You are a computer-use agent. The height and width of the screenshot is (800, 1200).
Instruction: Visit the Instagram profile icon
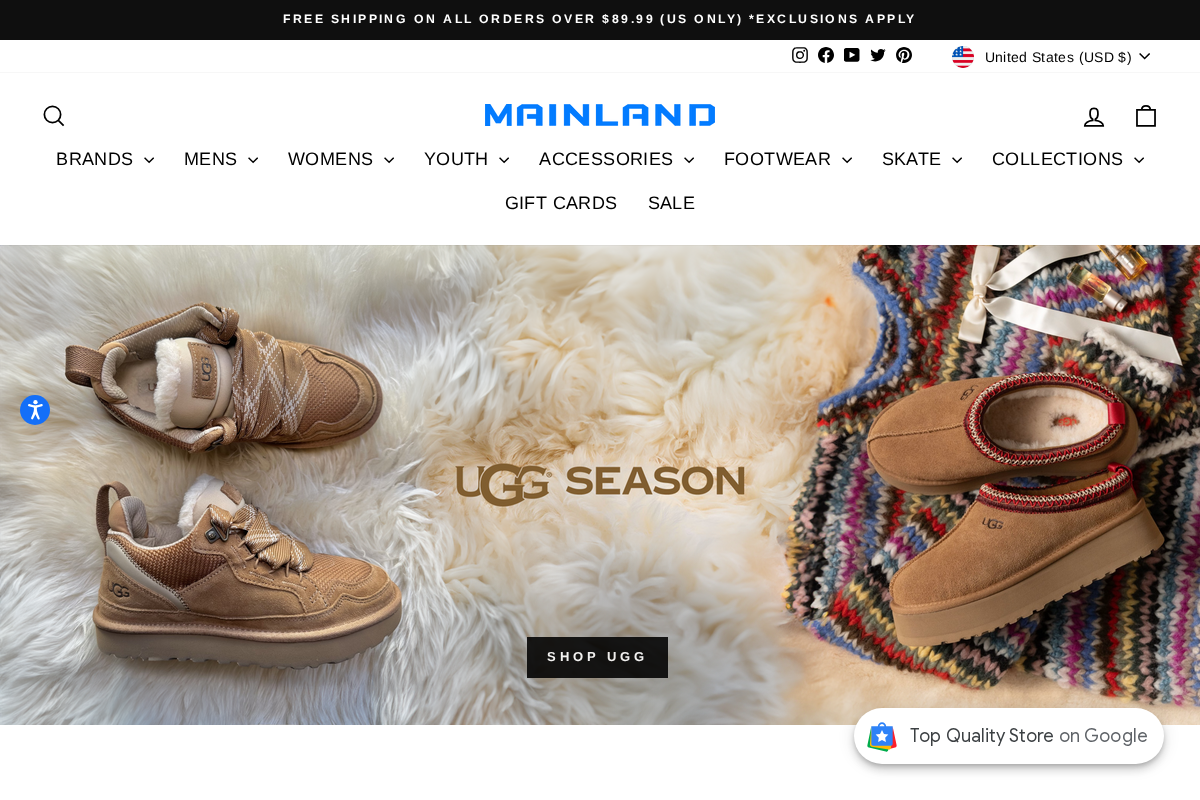tap(800, 55)
